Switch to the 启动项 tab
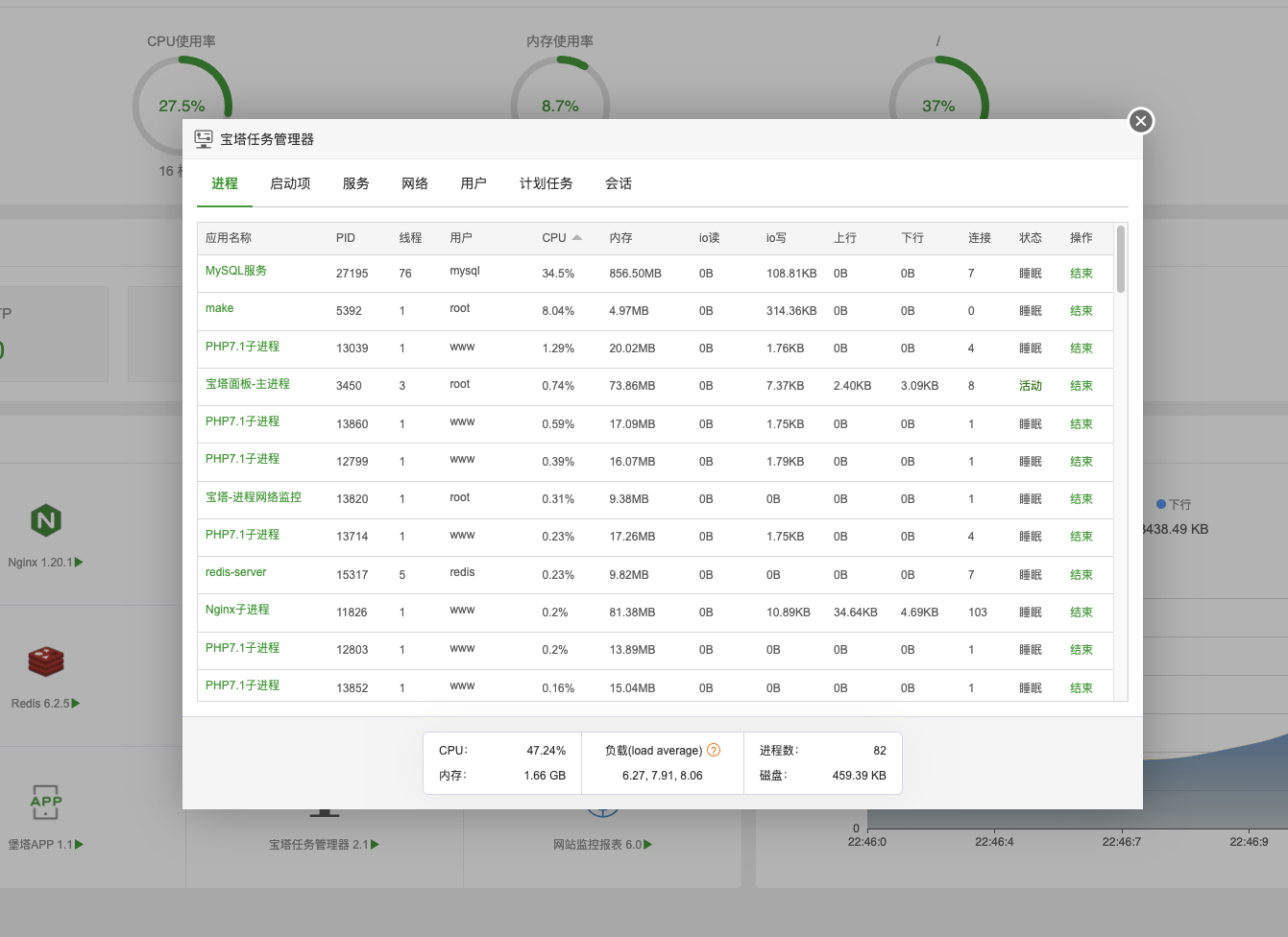The width and height of the screenshot is (1288, 937). [x=290, y=183]
